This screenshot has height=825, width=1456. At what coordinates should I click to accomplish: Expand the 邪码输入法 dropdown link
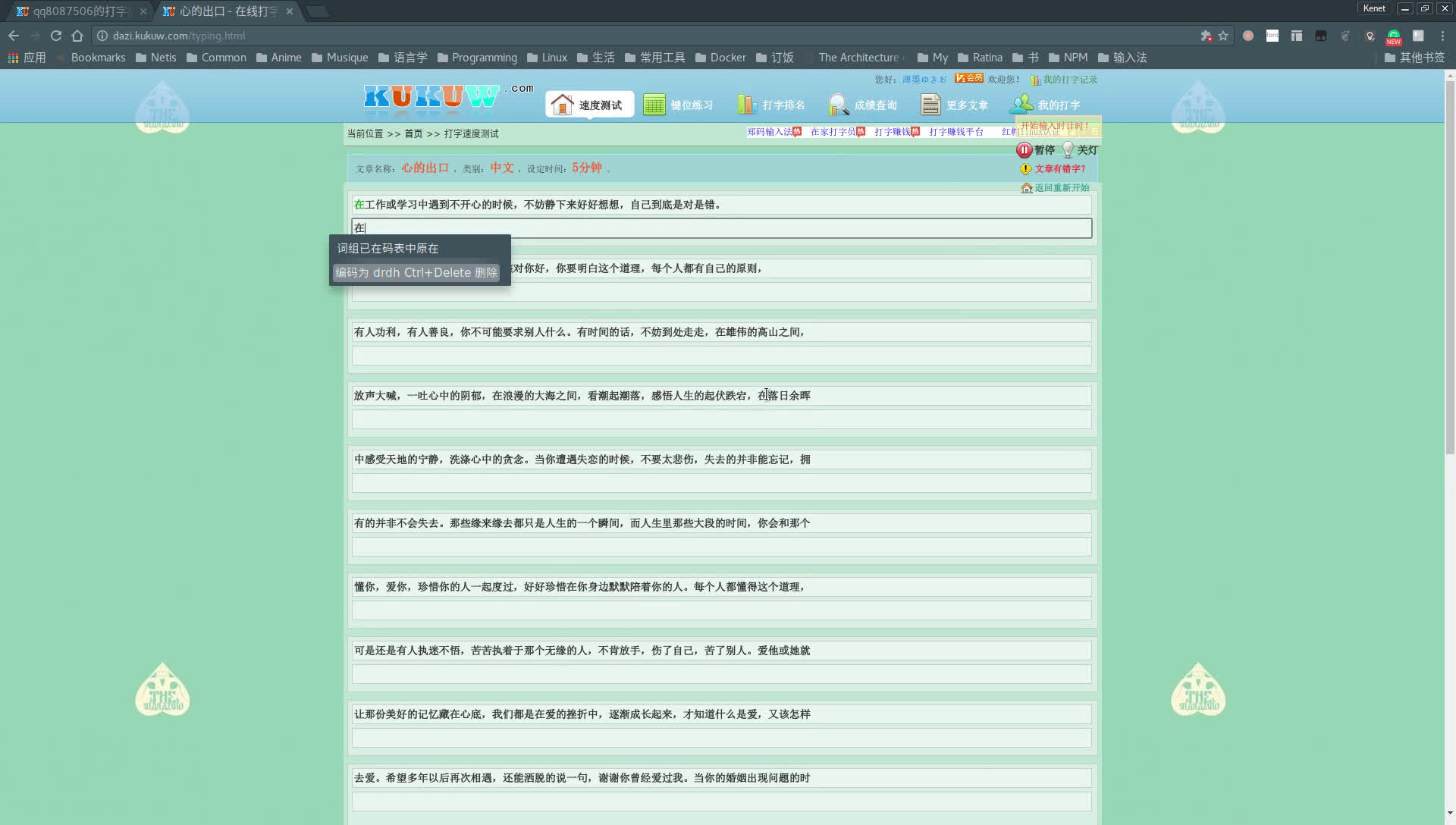770,132
